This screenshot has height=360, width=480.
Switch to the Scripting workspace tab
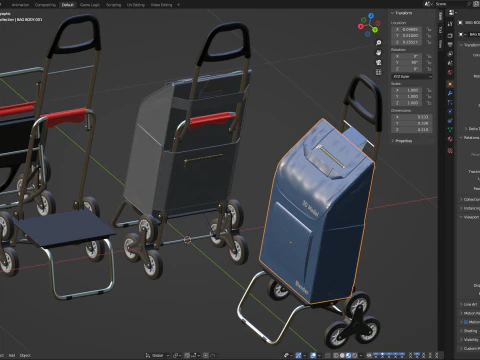[x=113, y=5]
